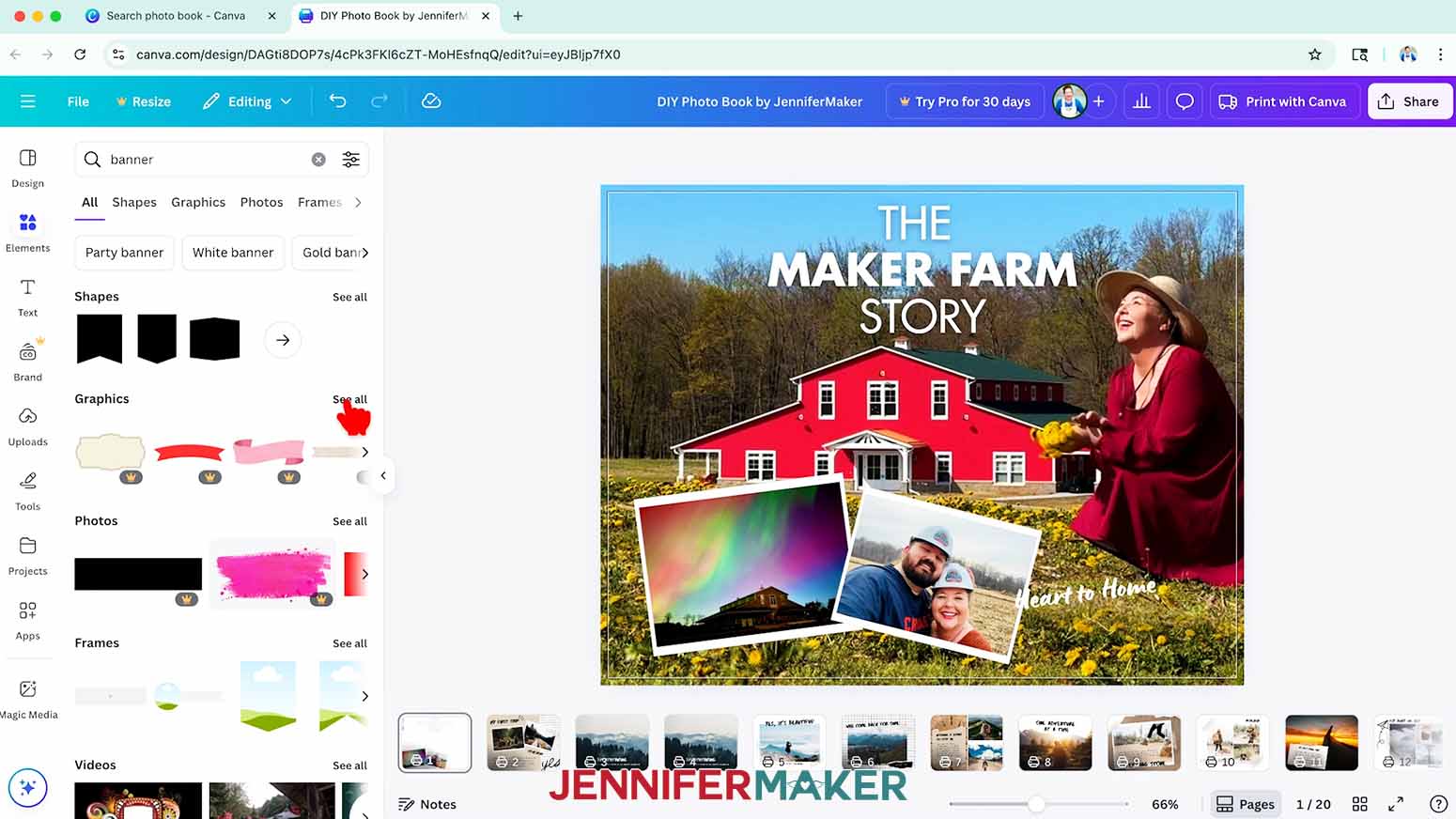The height and width of the screenshot is (819, 1456).
Task: Open grid view of pages
Action: pos(1359,804)
